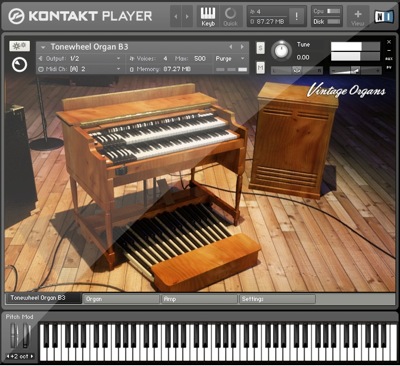Switch to the Organ tab
The height and width of the screenshot is (366, 400).
tap(121, 299)
